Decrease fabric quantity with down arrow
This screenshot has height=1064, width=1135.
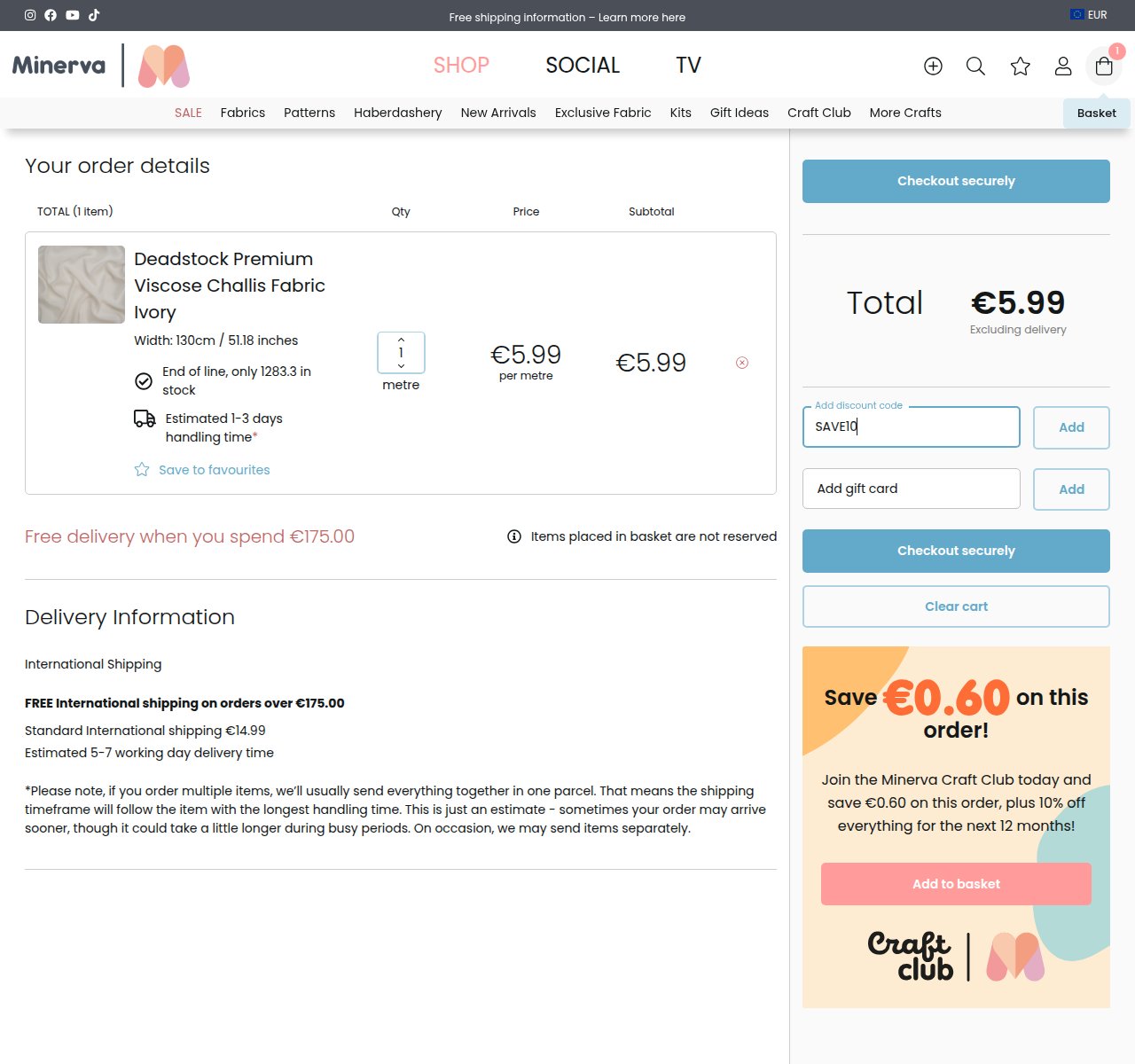[401, 366]
